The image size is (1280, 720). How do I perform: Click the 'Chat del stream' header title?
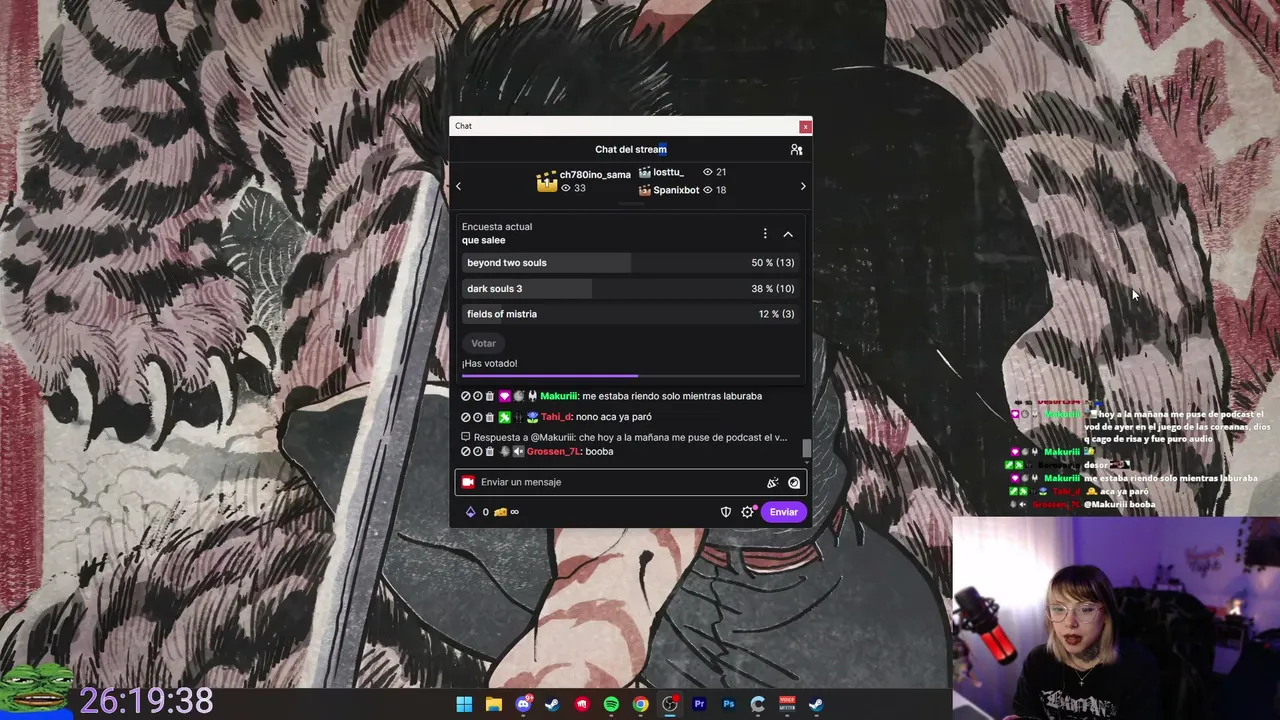tap(631, 149)
